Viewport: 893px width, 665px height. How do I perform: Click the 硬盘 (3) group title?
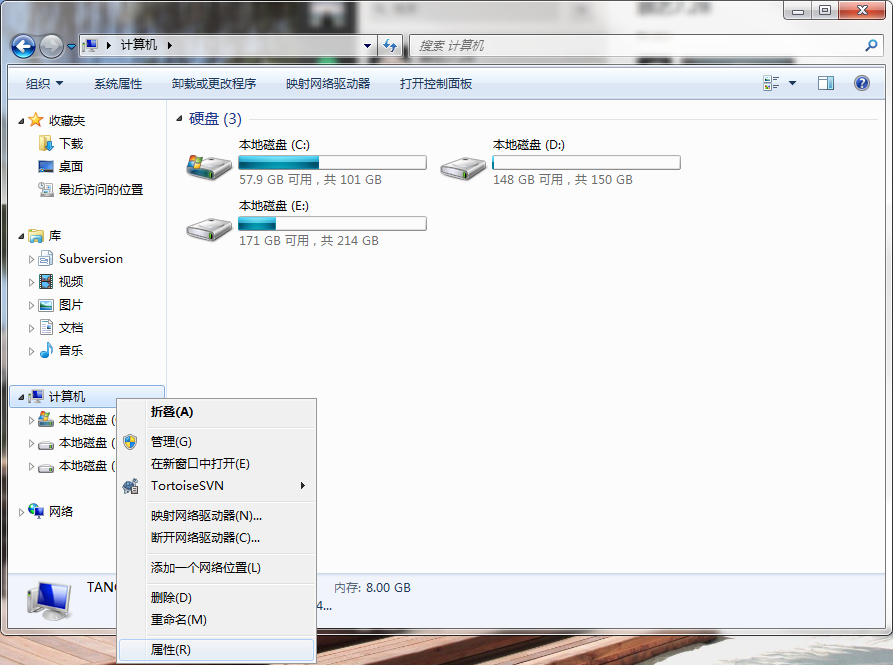[x=215, y=118]
